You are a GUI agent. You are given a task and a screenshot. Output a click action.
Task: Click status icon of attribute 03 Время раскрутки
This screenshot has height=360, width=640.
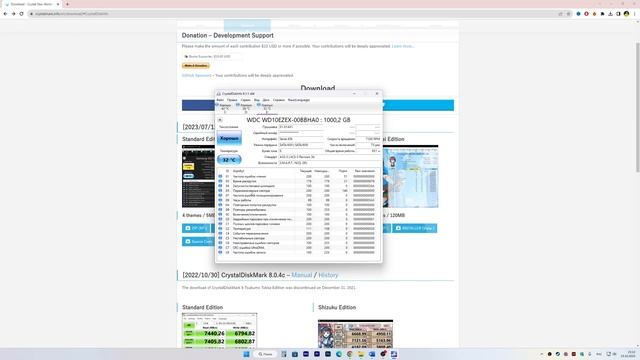pyautogui.click(x=220, y=181)
